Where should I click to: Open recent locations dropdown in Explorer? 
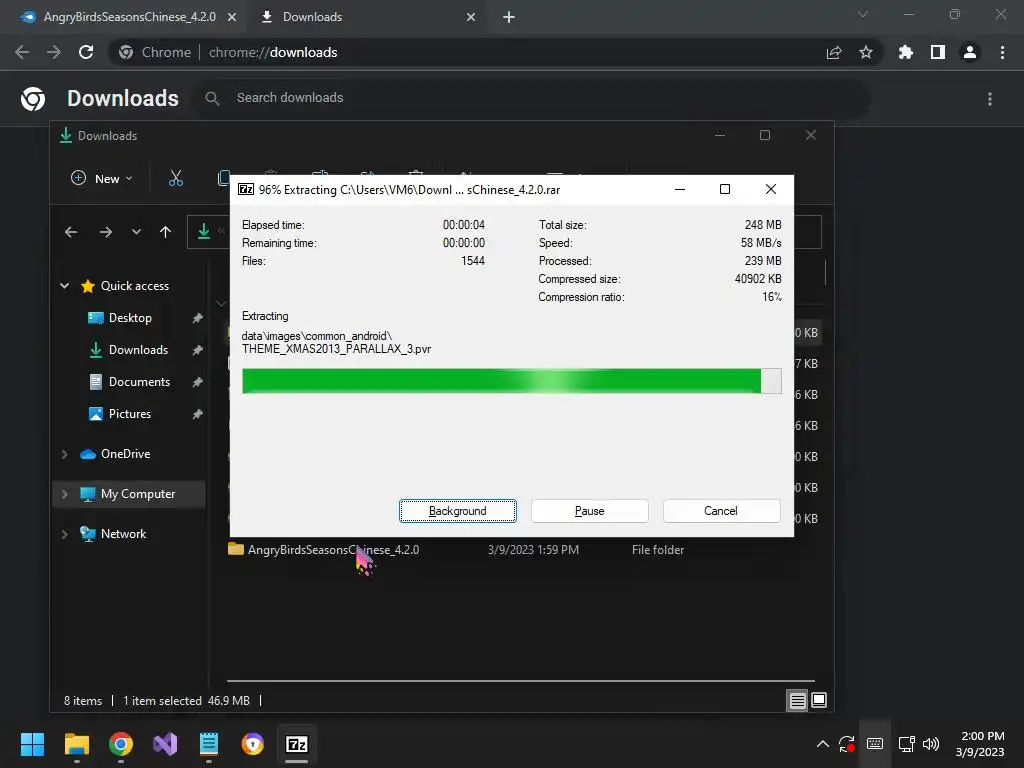click(136, 232)
